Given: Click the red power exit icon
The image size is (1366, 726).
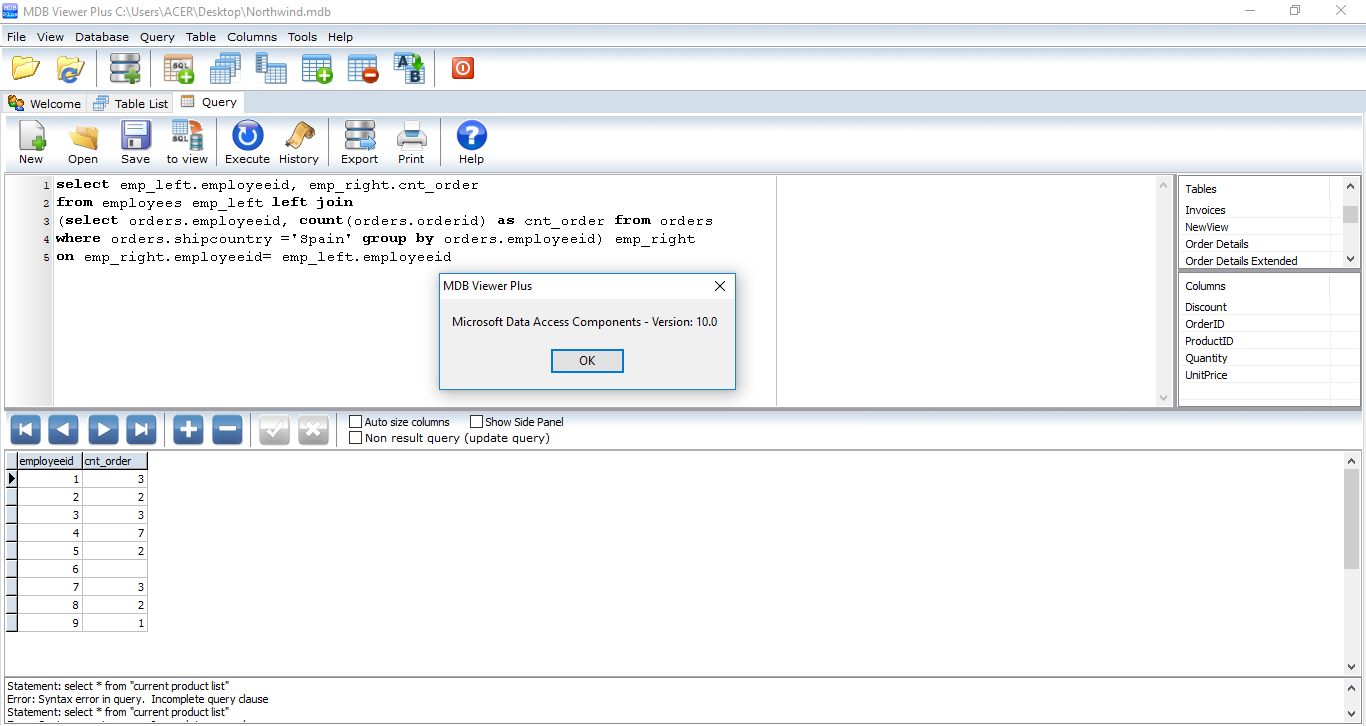Looking at the screenshot, I should pos(462,68).
